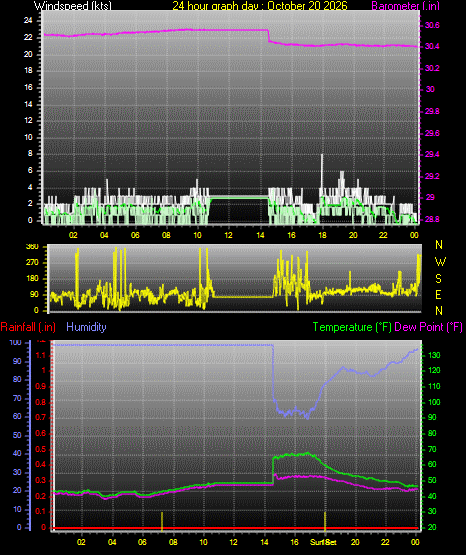Click the "29.2" barometer axis value
This screenshot has height=555, width=466.
(x=432, y=176)
